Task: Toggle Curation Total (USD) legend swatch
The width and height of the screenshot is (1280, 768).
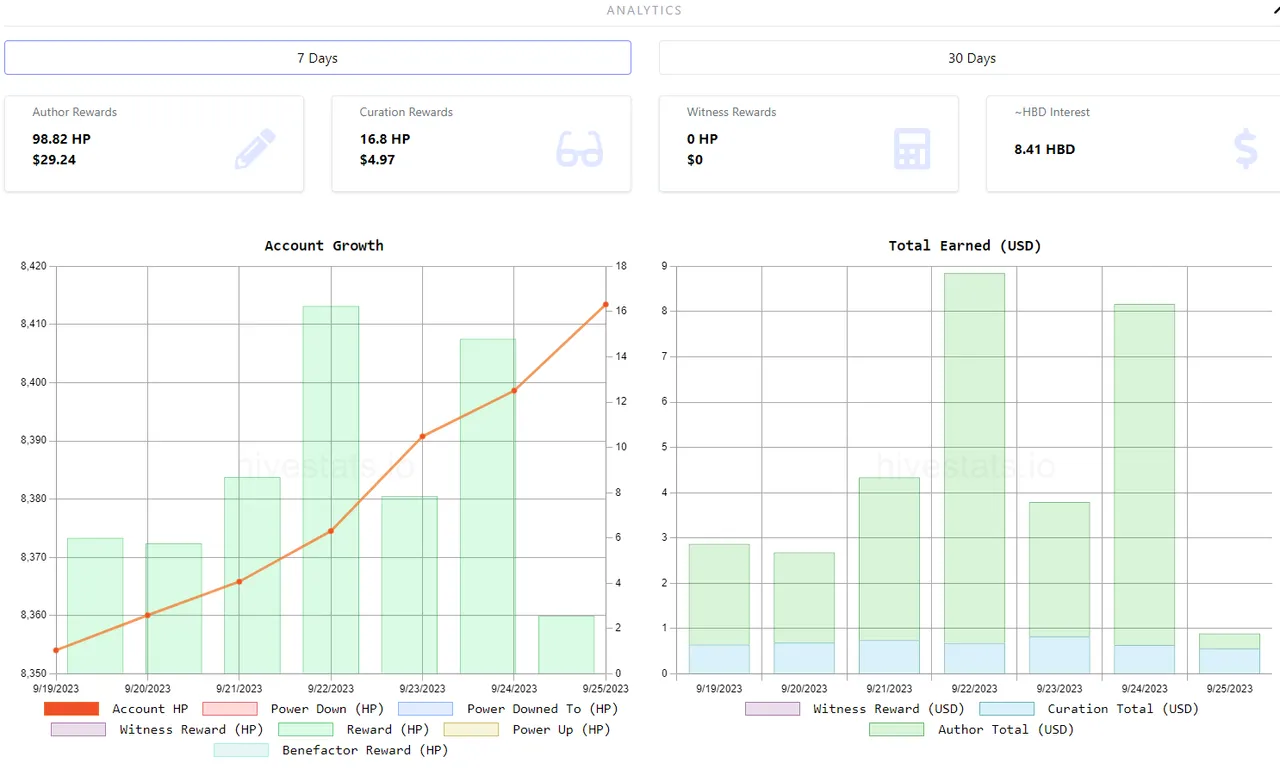Action: point(1007,709)
